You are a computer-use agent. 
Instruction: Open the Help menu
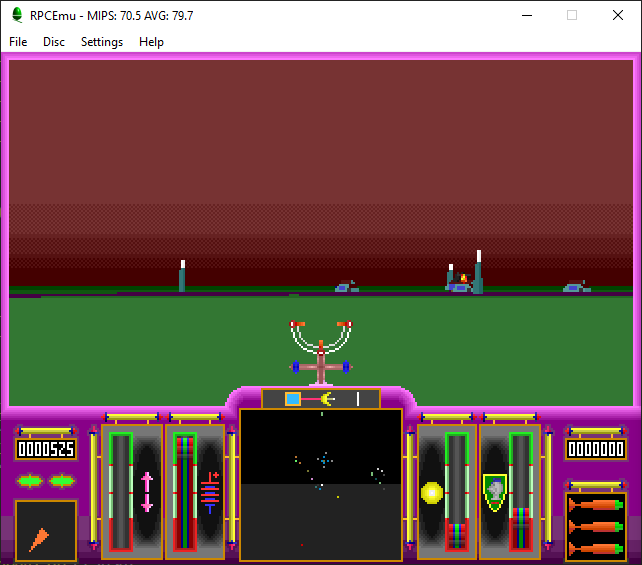(151, 42)
